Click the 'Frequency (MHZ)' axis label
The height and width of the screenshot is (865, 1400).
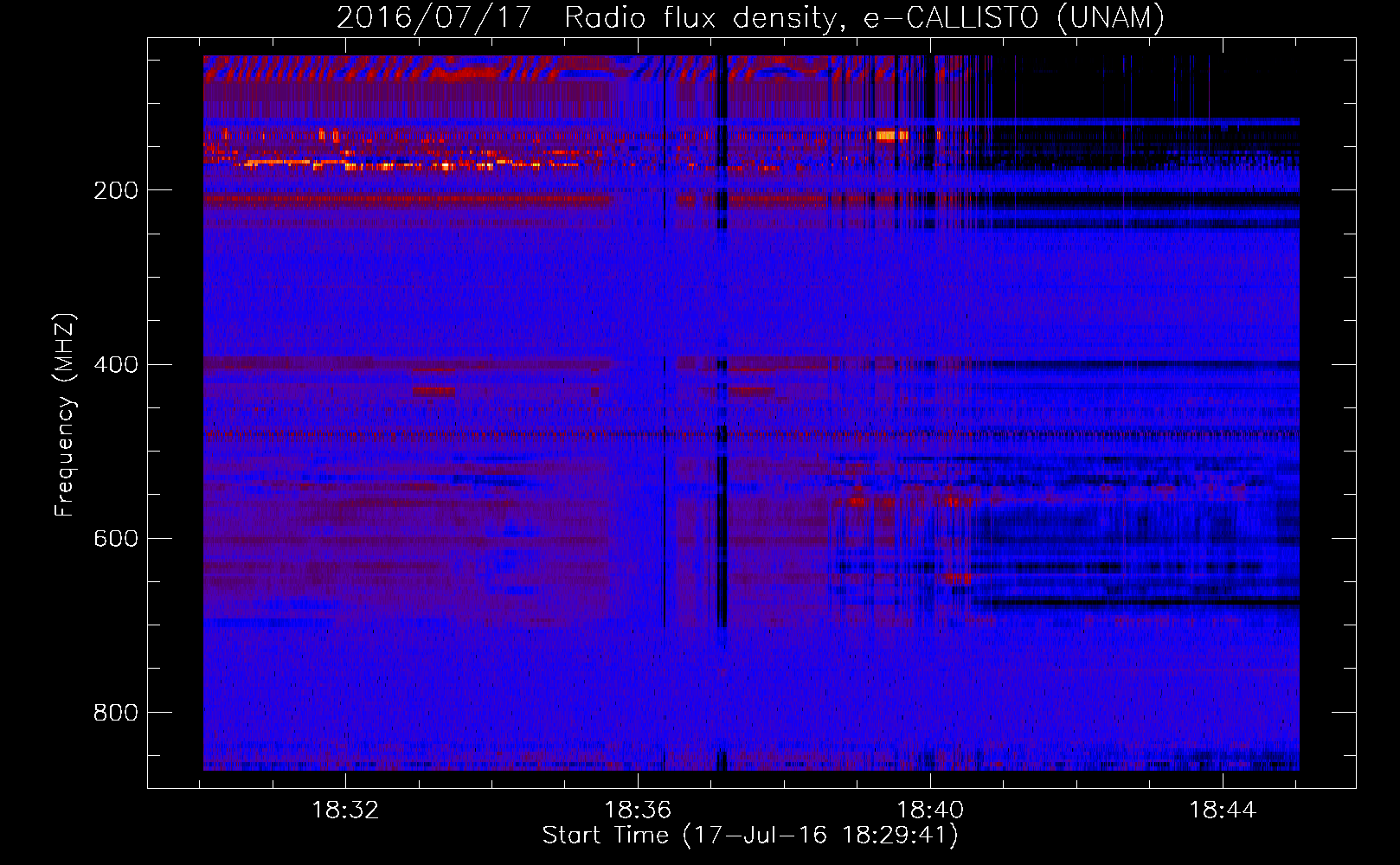pos(65,415)
